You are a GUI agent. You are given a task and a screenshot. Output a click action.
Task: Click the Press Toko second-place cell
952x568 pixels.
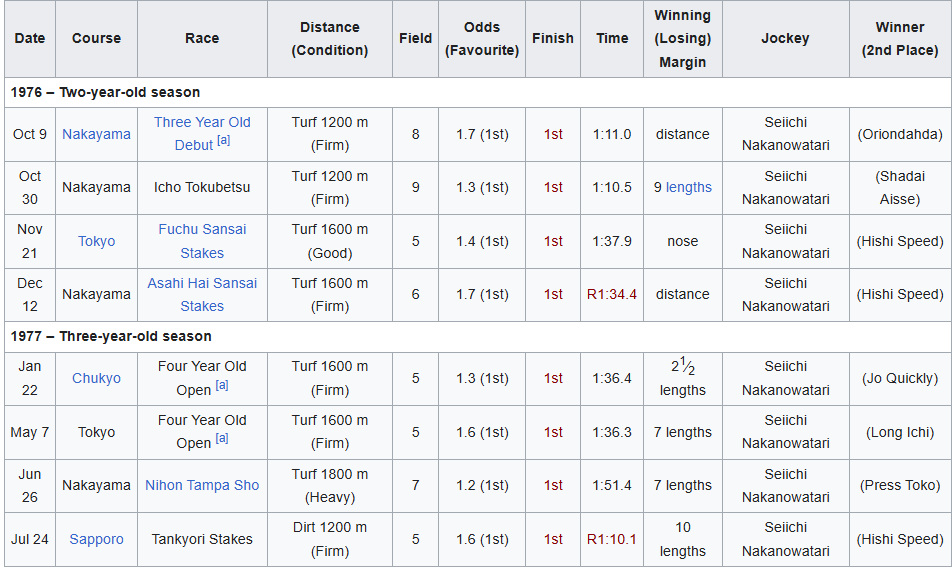click(x=900, y=485)
